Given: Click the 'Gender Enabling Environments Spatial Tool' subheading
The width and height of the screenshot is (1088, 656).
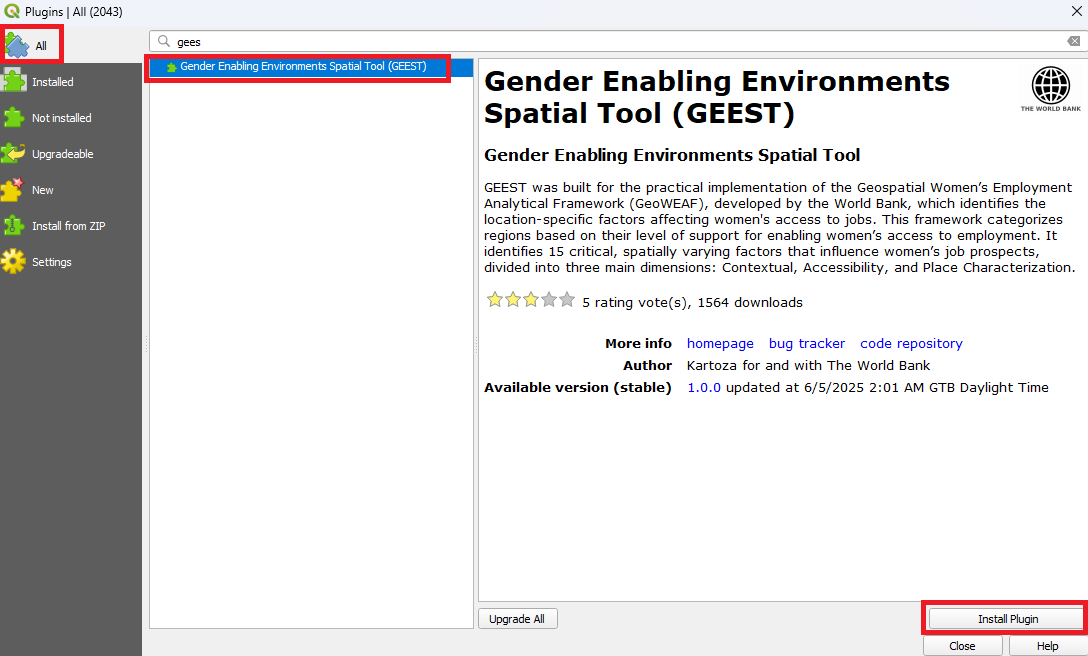Looking at the screenshot, I should pyautogui.click(x=672, y=155).
